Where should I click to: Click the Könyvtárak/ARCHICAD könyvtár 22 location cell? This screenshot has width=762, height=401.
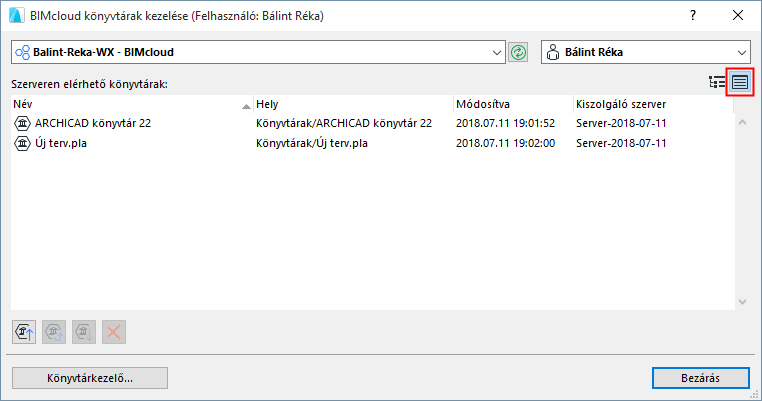344,123
